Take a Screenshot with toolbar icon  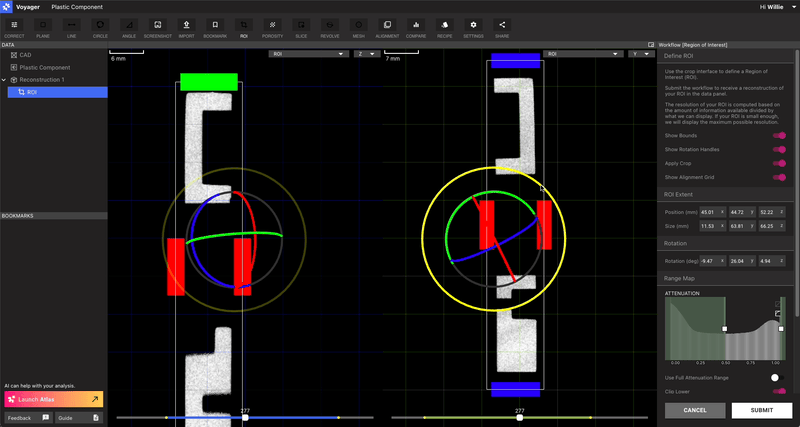(158, 24)
